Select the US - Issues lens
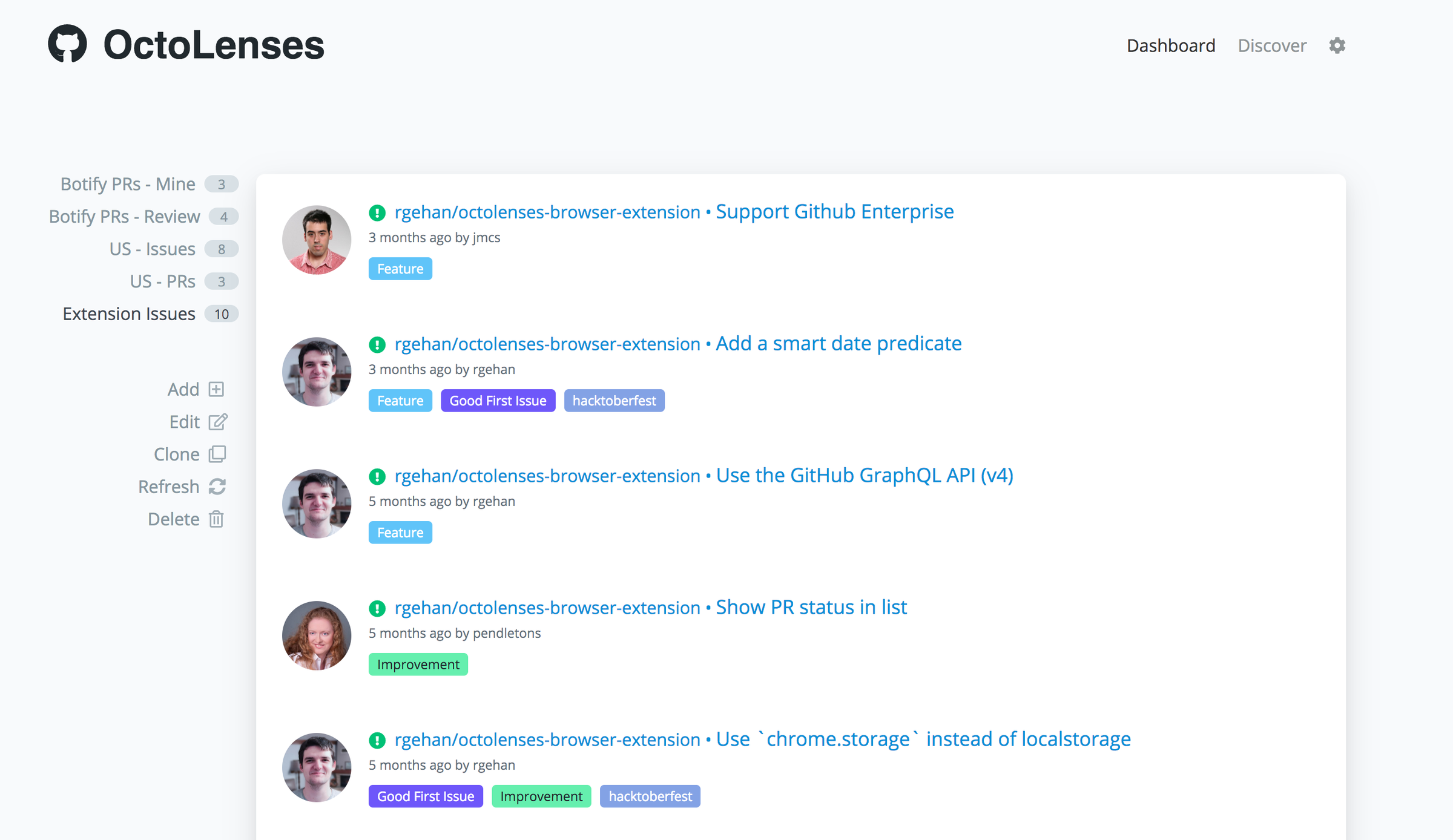This screenshot has width=1453, height=840. [153, 249]
